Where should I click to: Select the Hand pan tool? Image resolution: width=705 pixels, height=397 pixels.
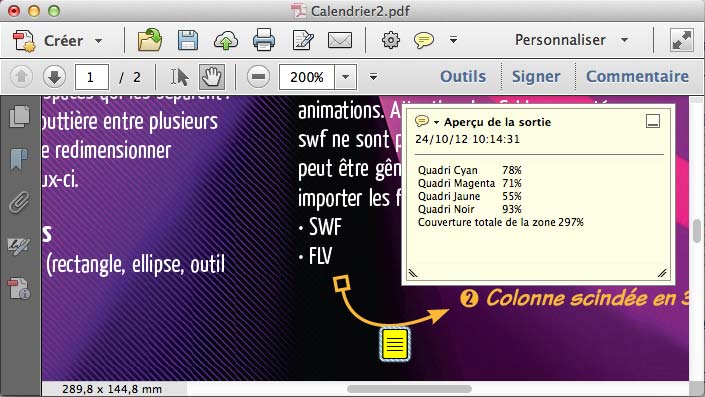pyautogui.click(x=212, y=77)
